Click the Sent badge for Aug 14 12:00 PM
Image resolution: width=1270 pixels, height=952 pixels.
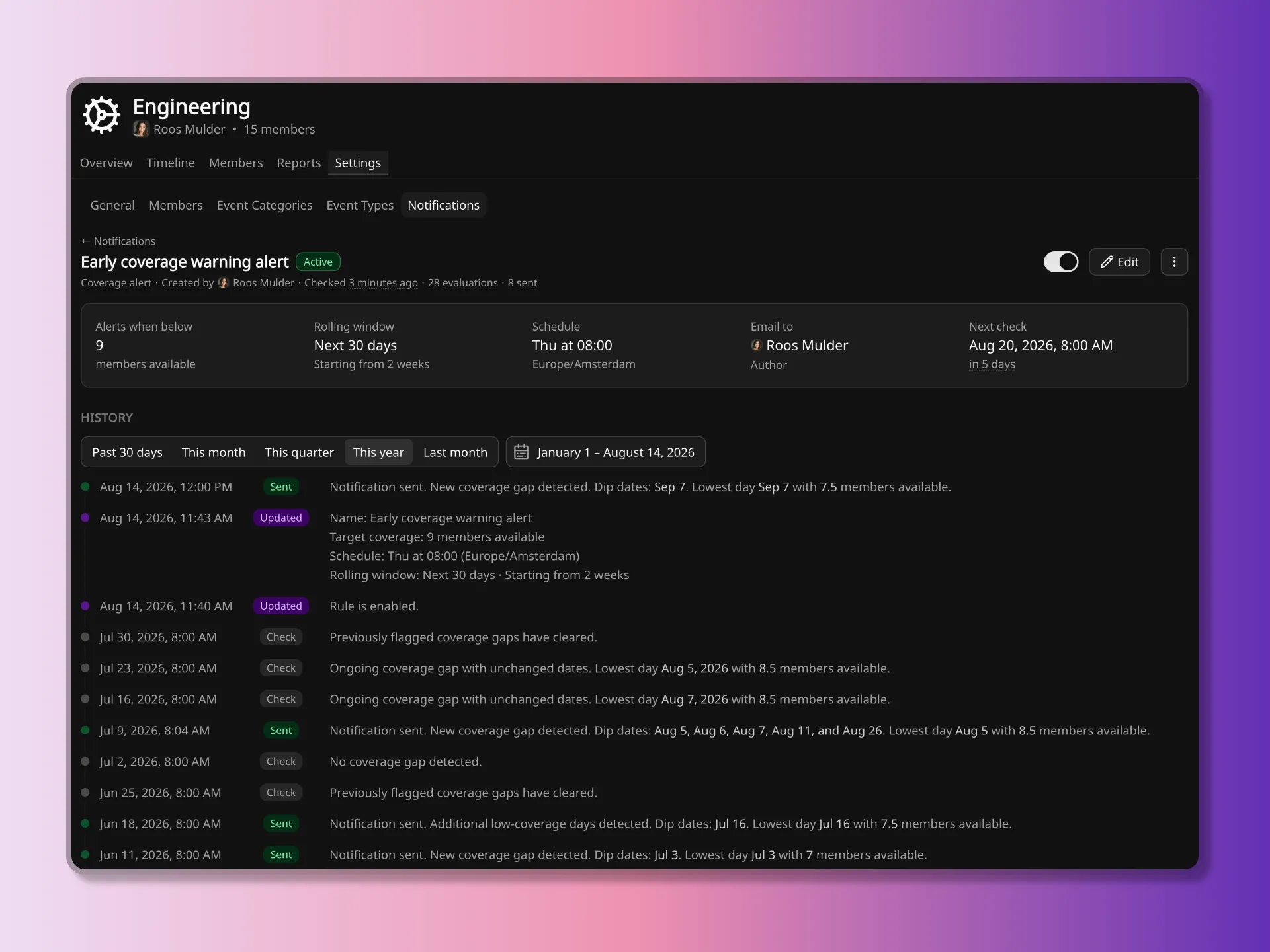click(281, 487)
